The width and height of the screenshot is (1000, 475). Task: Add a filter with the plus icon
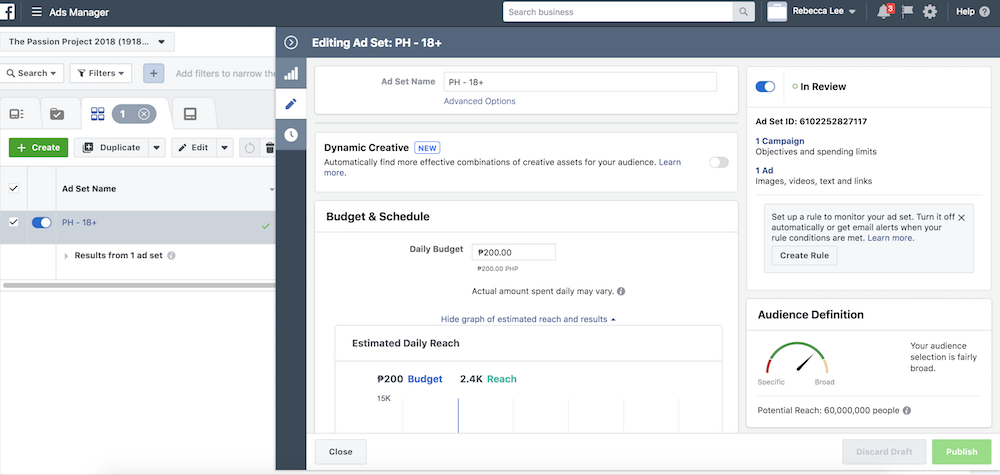tap(153, 73)
